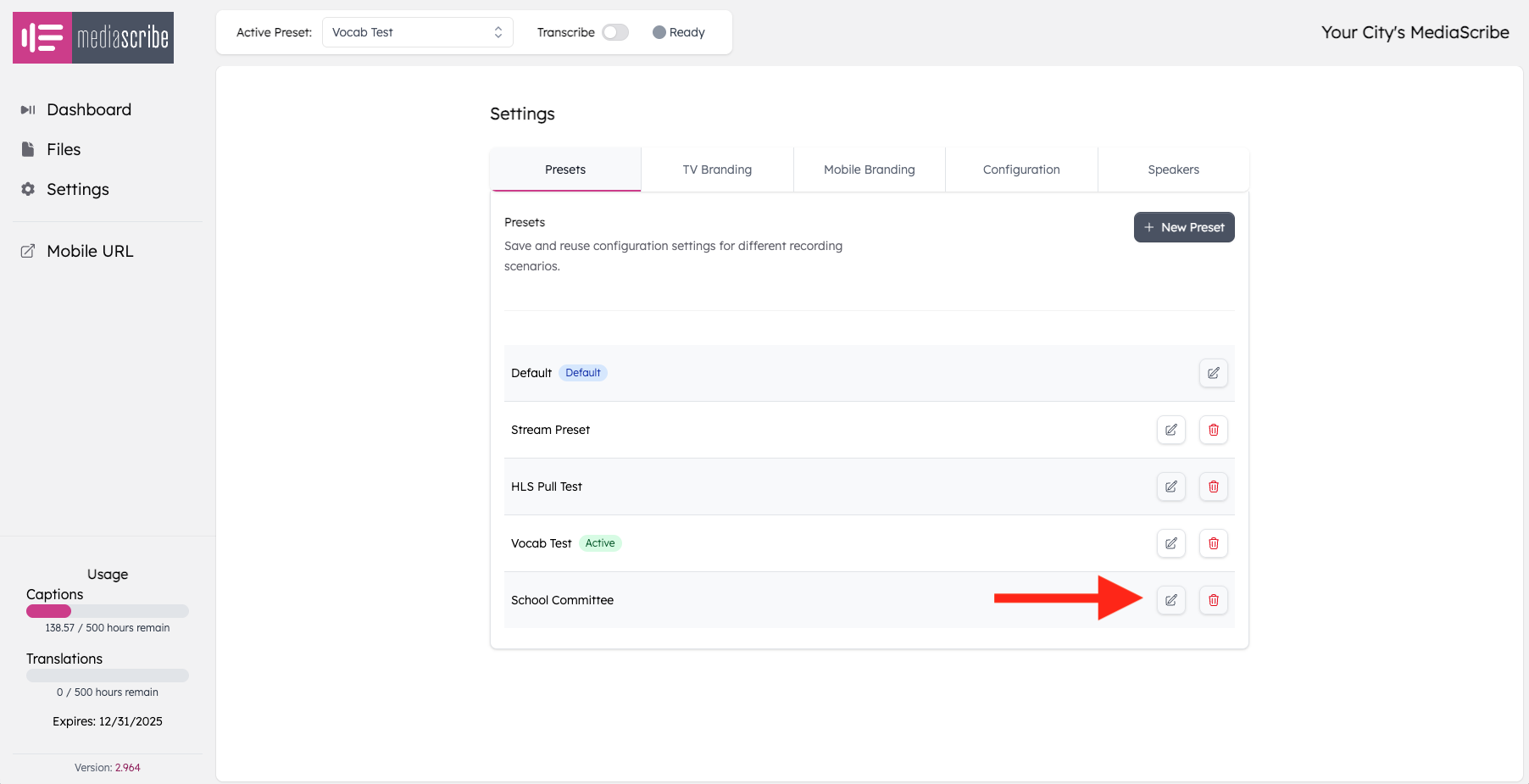Image resolution: width=1529 pixels, height=784 pixels.
Task: Click the Captions usage progress bar
Action: click(107, 611)
